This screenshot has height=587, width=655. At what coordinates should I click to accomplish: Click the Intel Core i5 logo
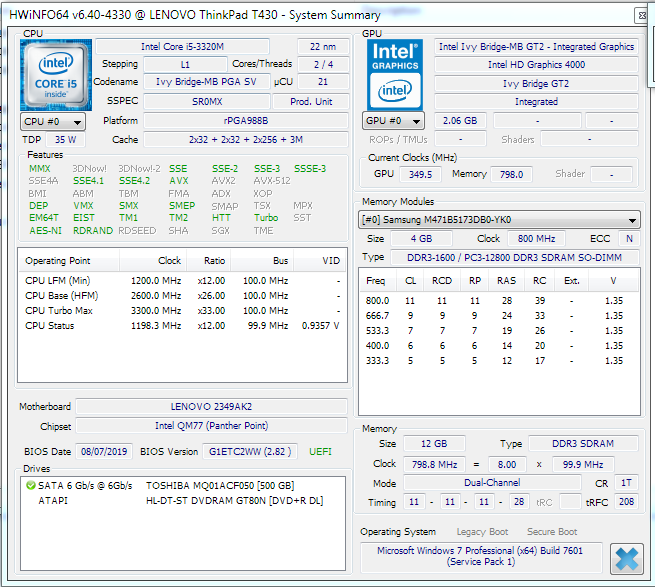[x=56, y=75]
